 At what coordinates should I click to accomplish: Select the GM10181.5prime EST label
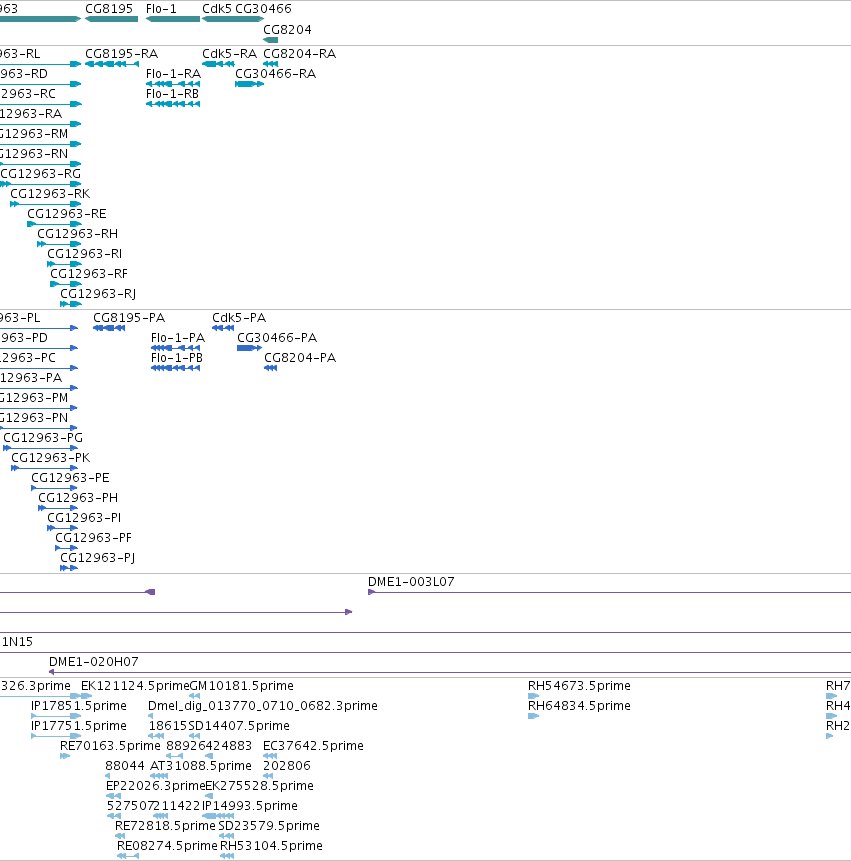click(242, 686)
